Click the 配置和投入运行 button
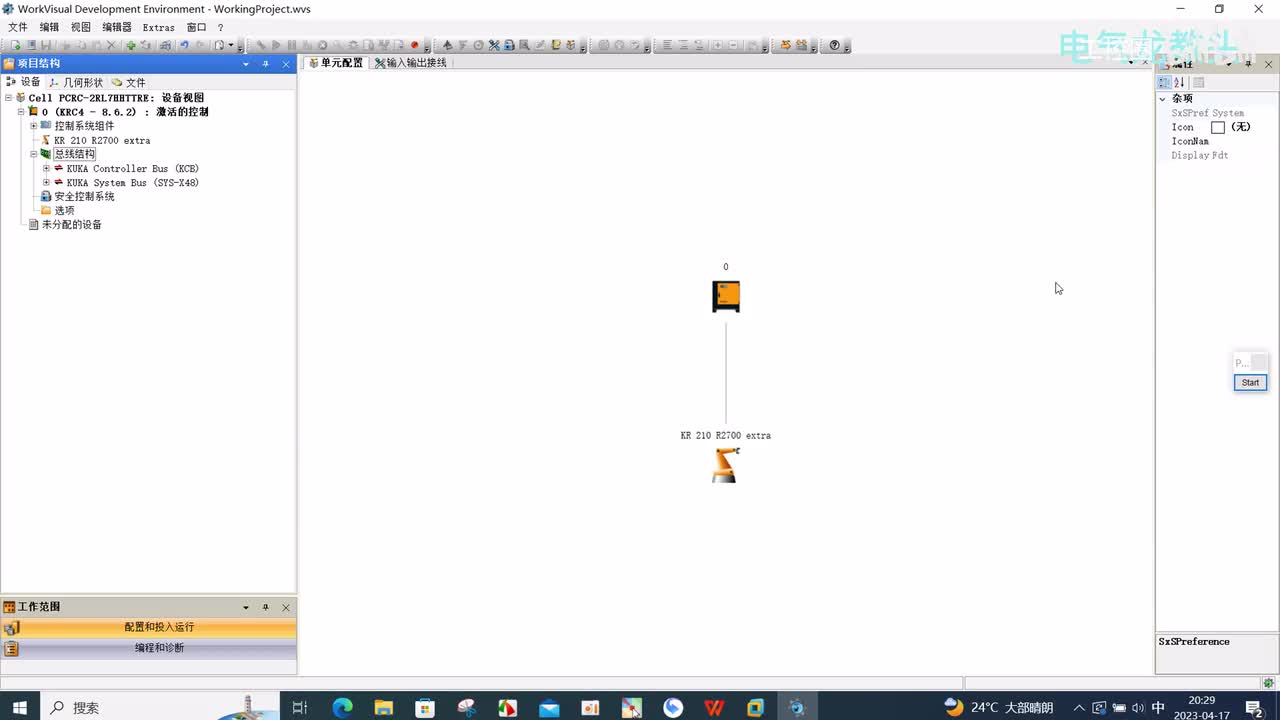This screenshot has width=1280, height=720. pos(149,627)
